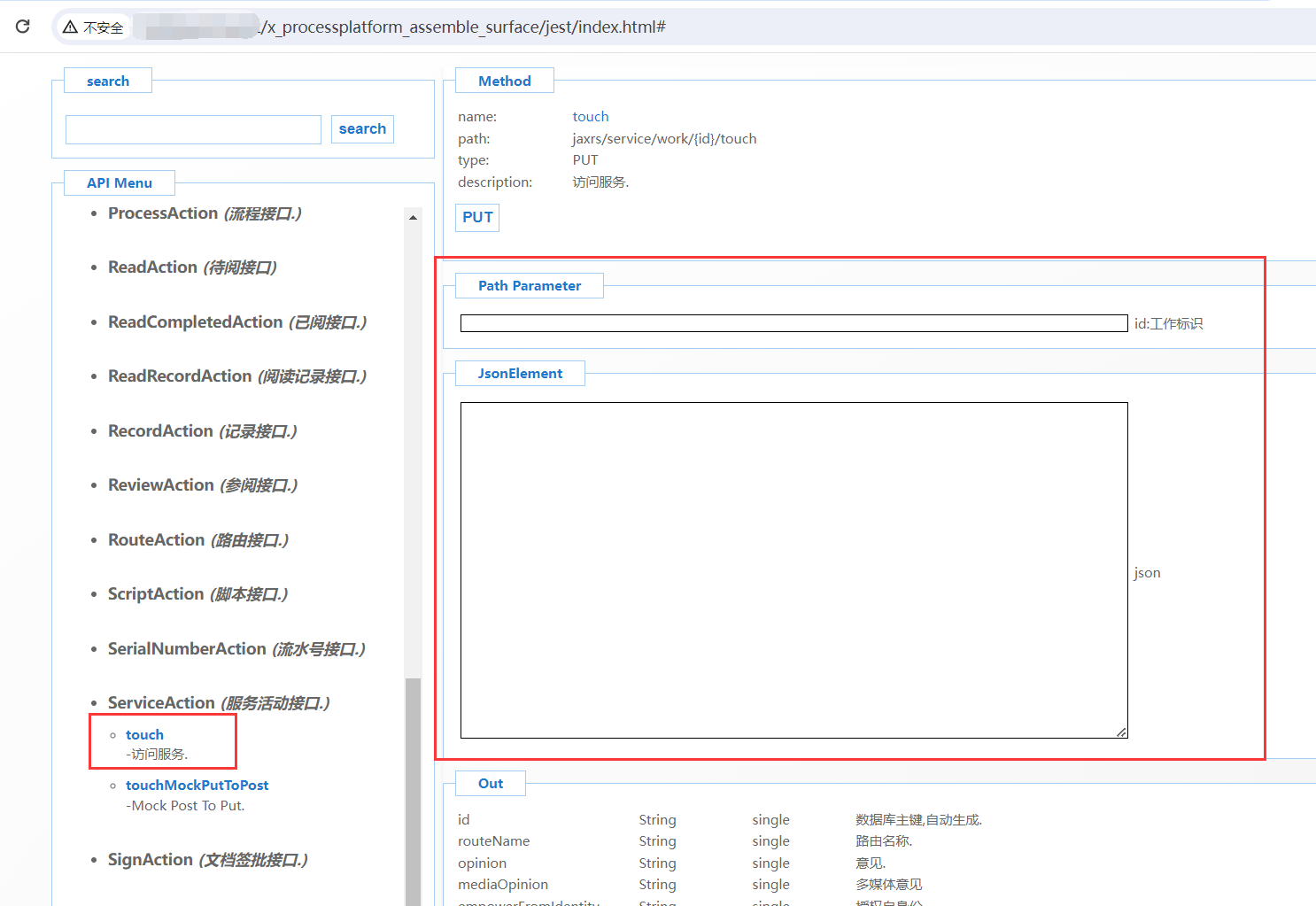Click inside the JsonElement json textarea
1316x906 pixels.
pyautogui.click(x=793, y=569)
